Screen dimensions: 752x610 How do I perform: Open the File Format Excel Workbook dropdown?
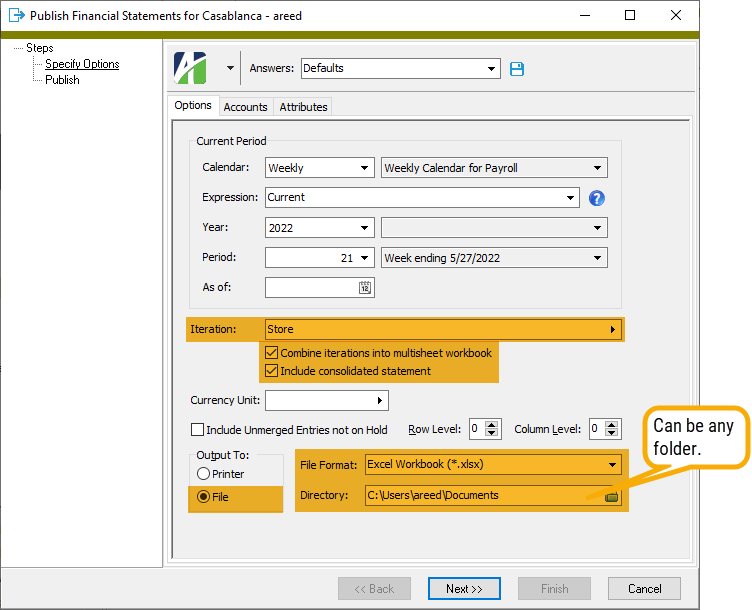click(612, 465)
